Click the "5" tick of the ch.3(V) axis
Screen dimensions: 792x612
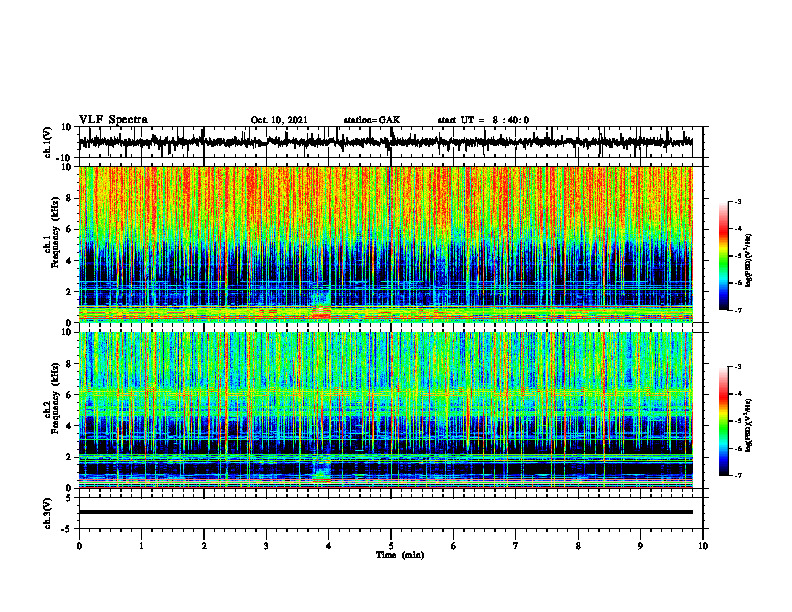coord(70,498)
